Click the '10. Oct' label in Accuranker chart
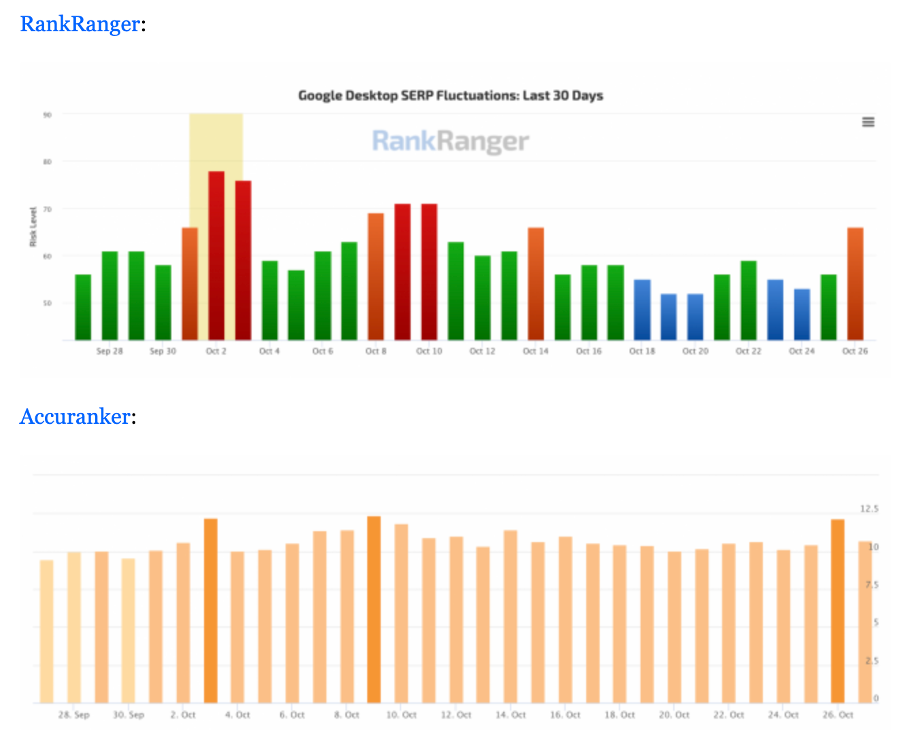This screenshot has width=904, height=754. (x=401, y=715)
